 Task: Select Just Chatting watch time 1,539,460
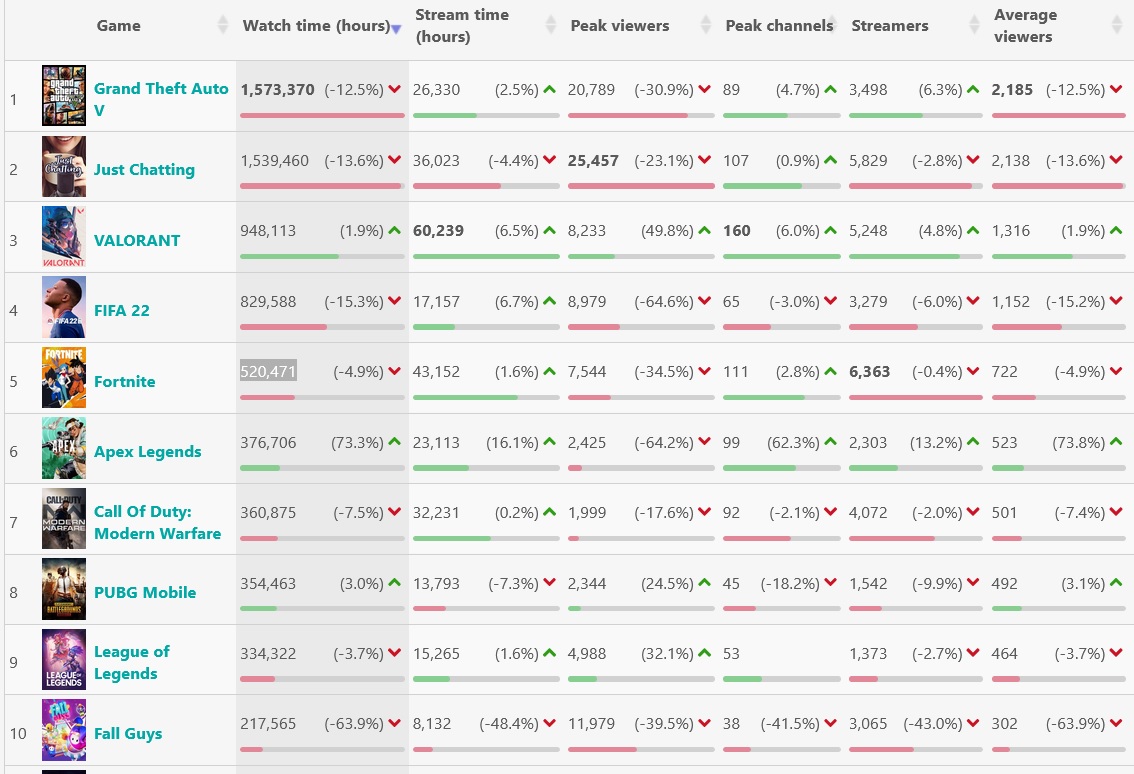pyautogui.click(x=275, y=161)
